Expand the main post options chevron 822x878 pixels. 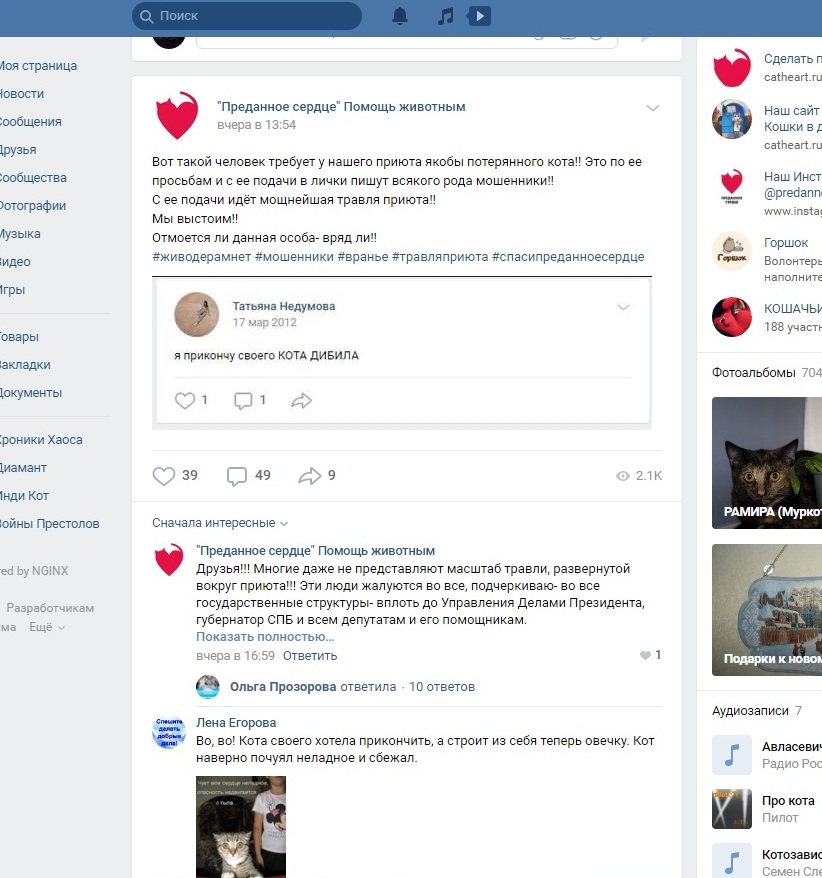(x=652, y=108)
